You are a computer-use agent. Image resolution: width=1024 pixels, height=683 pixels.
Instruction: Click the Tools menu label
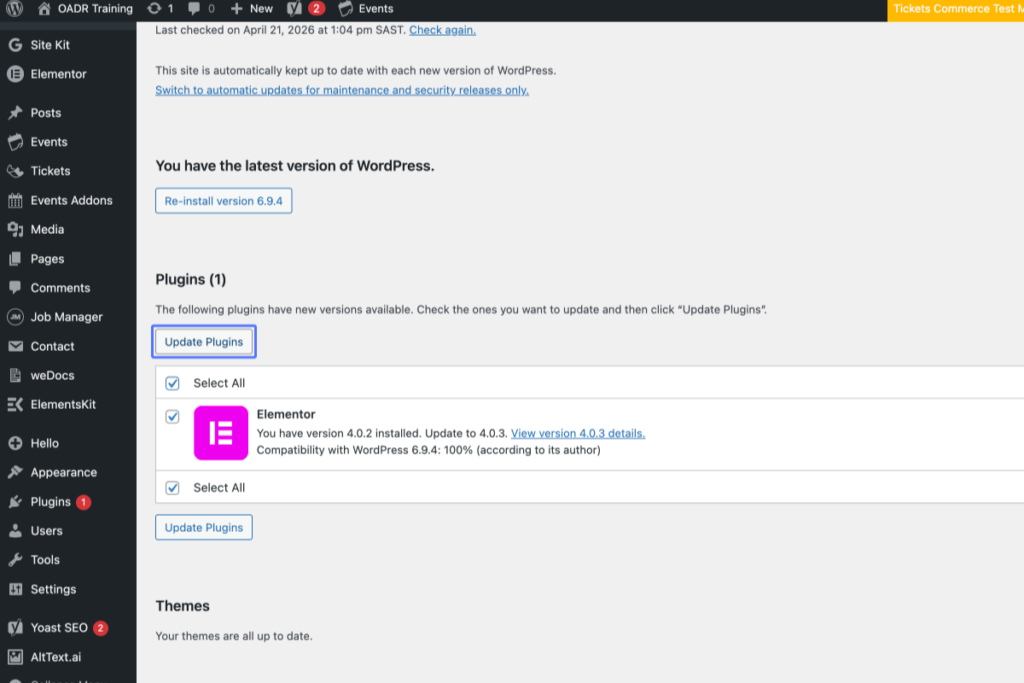click(45, 560)
